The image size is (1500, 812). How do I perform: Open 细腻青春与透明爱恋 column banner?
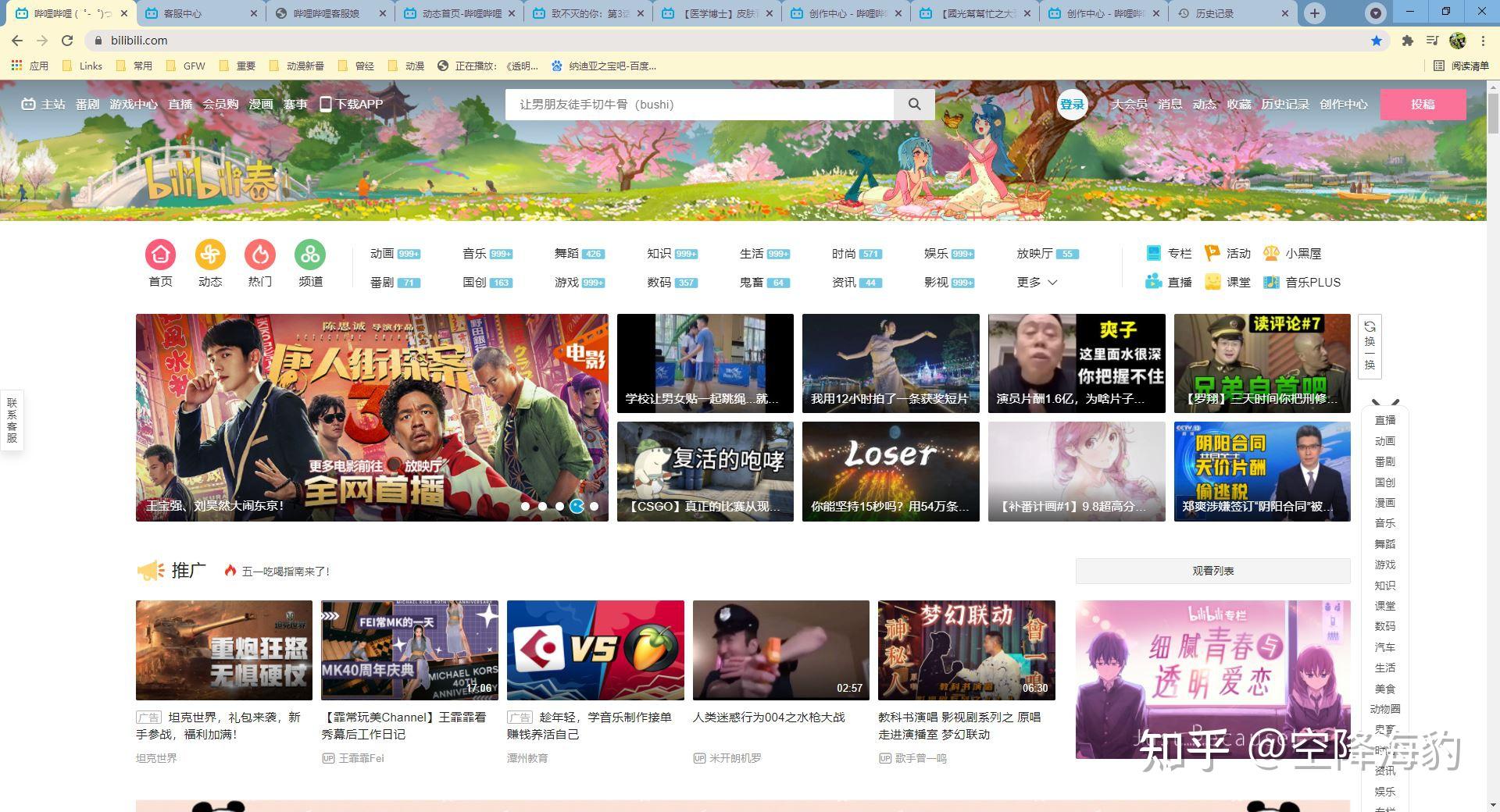pyautogui.click(x=1212, y=679)
